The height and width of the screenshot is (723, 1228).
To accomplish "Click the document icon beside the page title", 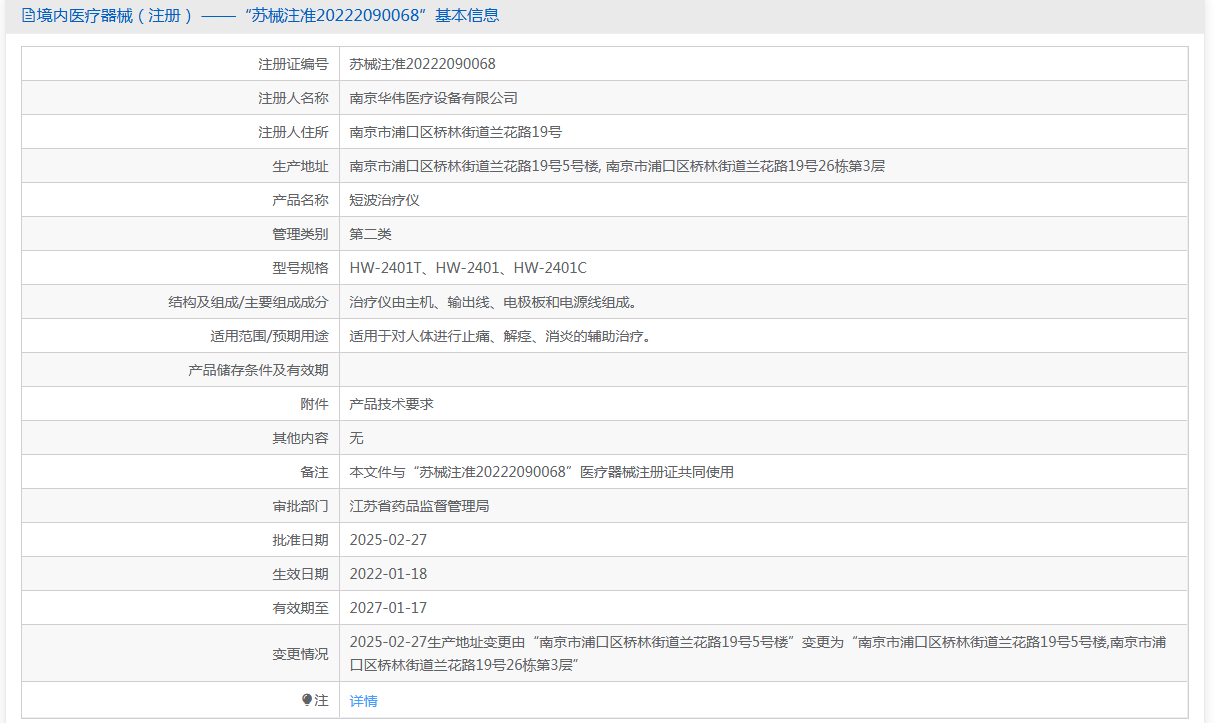I will pos(27,16).
